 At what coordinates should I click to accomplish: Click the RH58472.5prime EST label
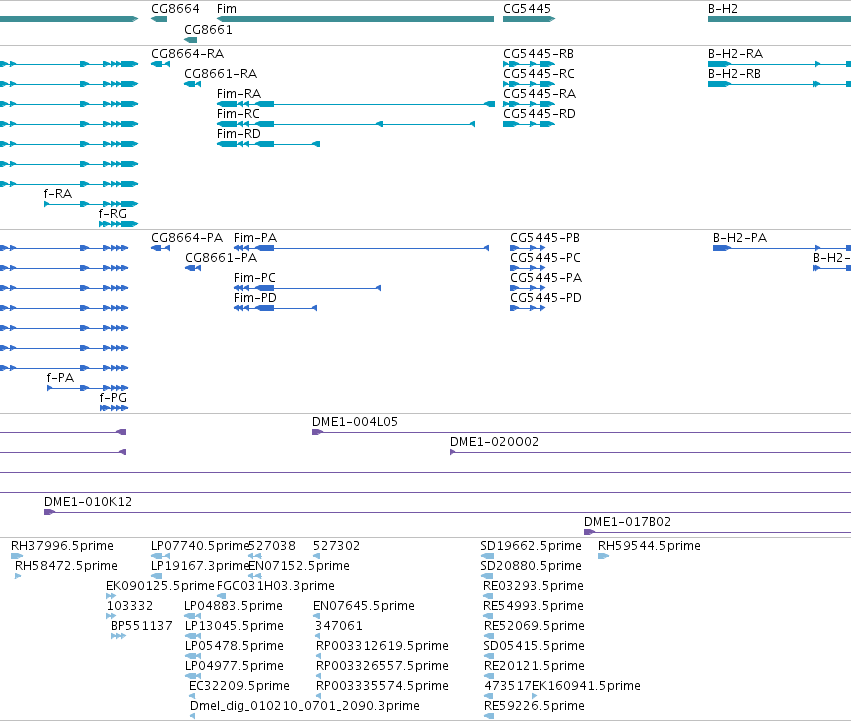[66, 566]
